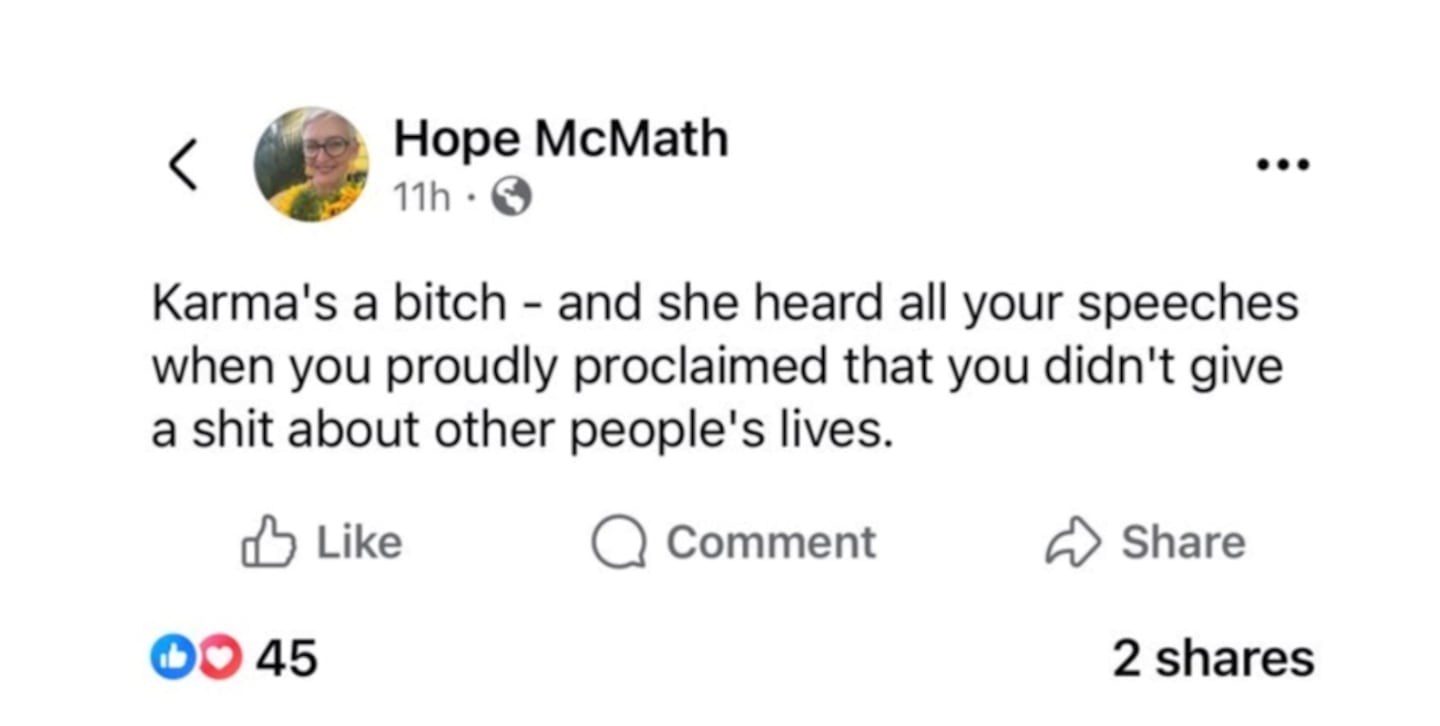The width and height of the screenshot is (1440, 726).
Task: Click the post line starting "when you proudly"
Action: 716,367
